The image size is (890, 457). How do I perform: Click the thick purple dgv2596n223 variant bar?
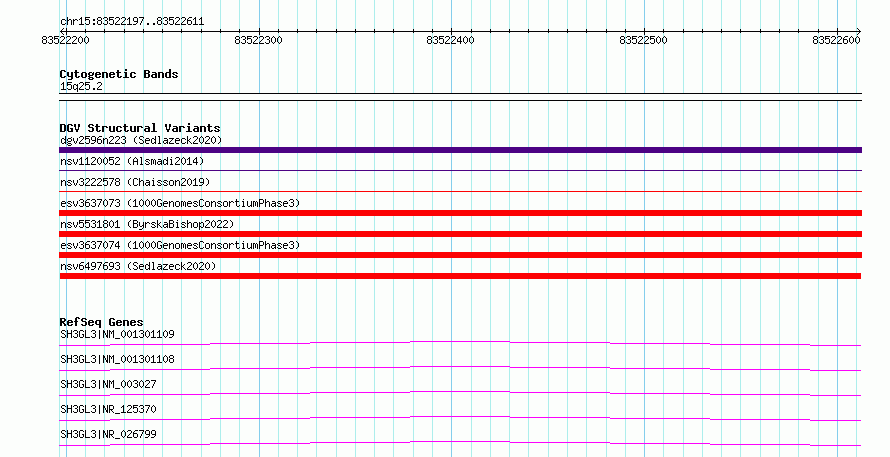coord(460,150)
